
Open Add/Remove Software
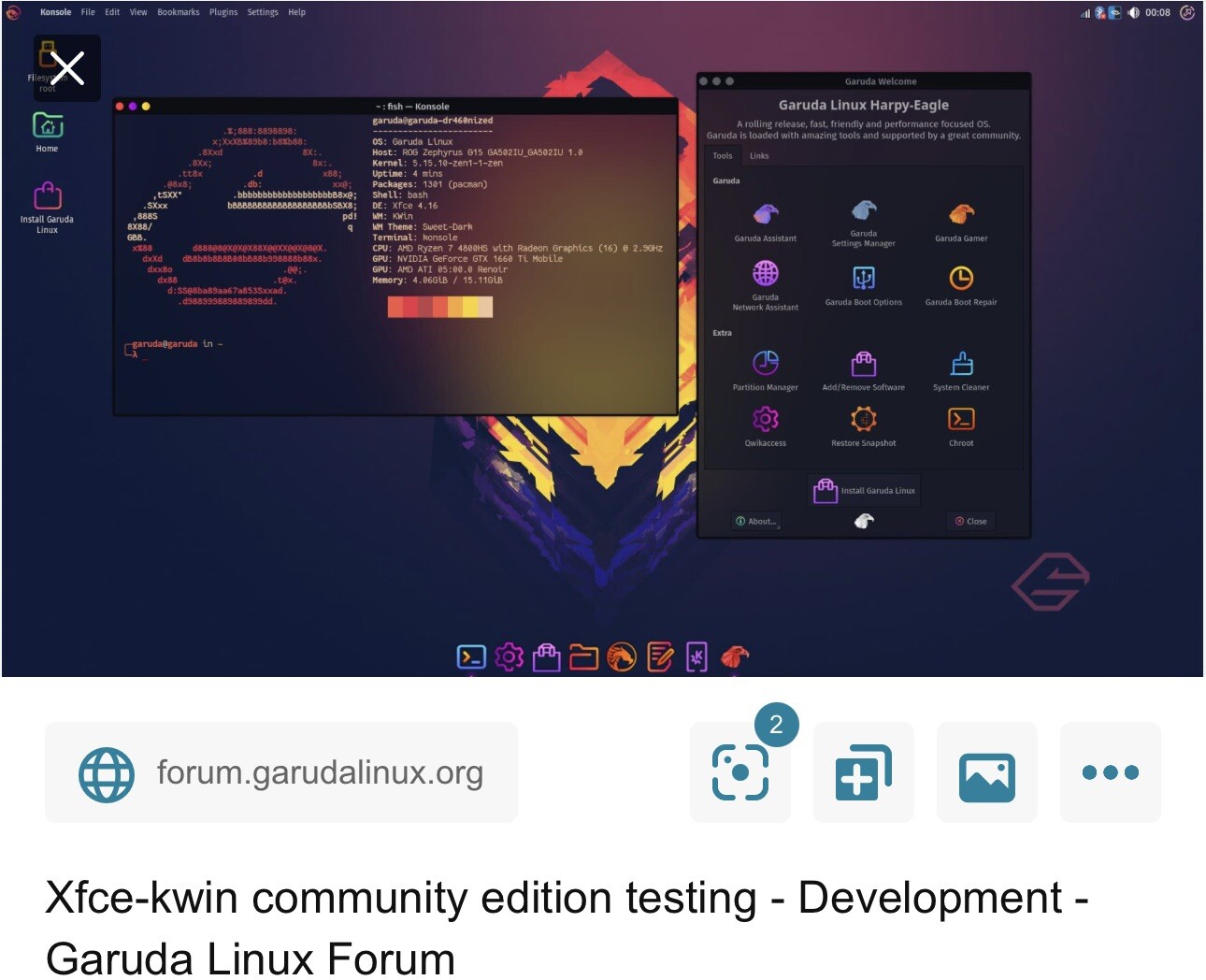[864, 370]
